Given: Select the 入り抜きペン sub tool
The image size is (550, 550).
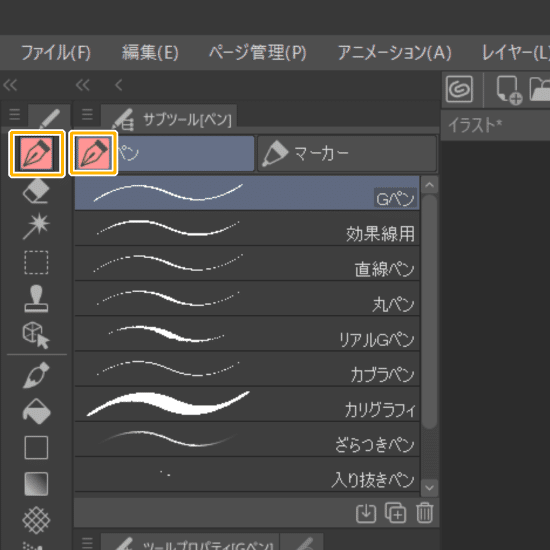Looking at the screenshot, I should click(x=247, y=474).
